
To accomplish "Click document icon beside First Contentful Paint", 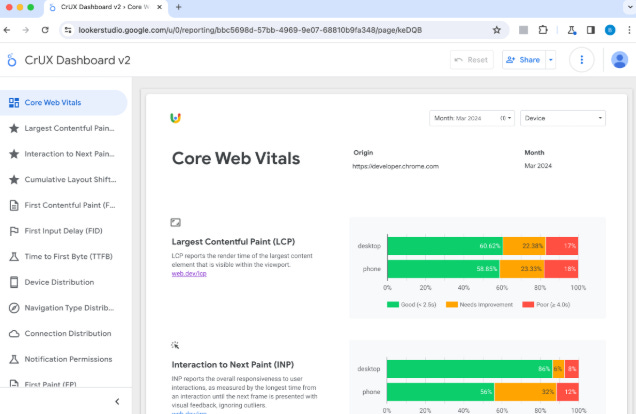I will 14,205.
